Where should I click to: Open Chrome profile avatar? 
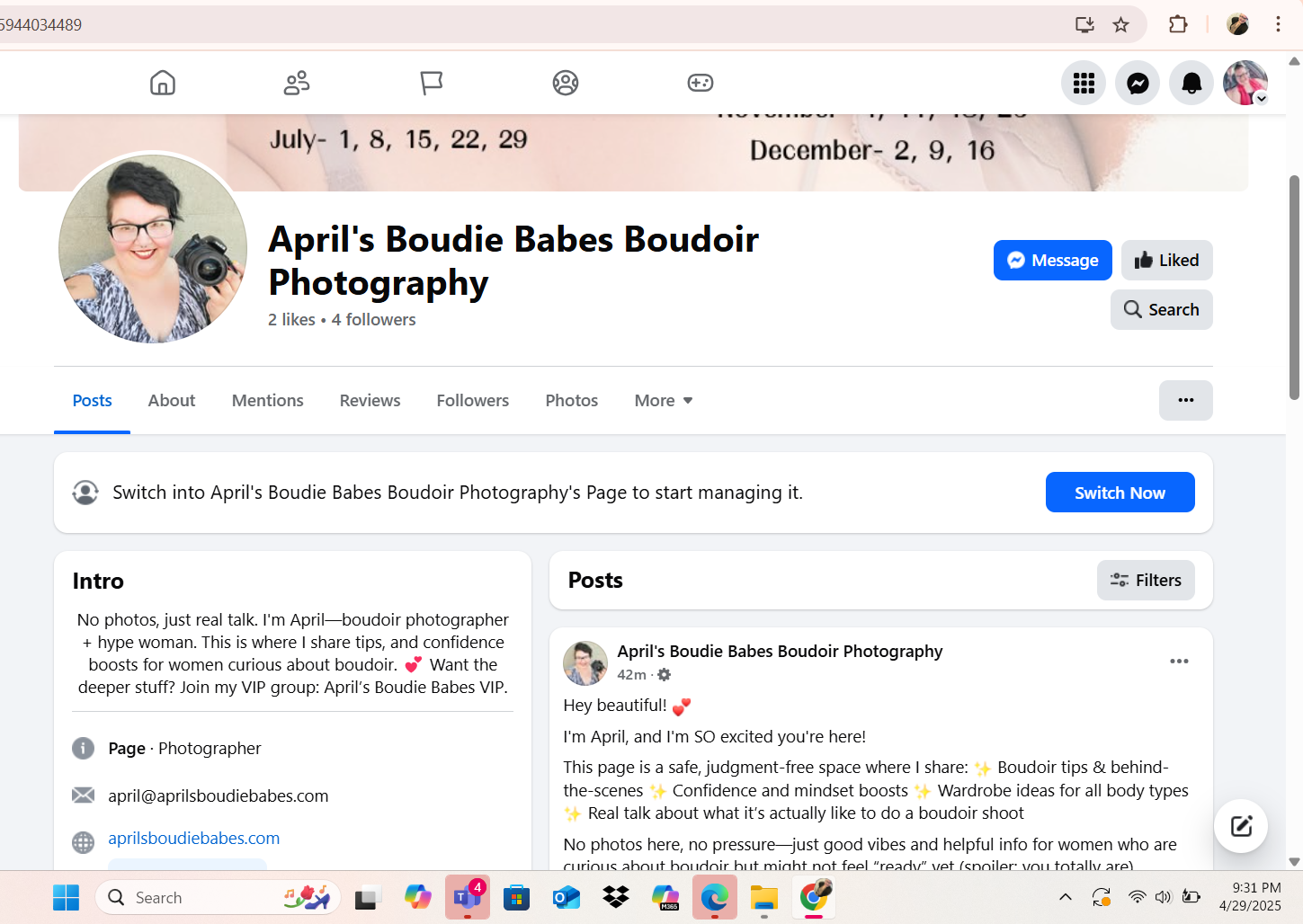coord(1237,25)
